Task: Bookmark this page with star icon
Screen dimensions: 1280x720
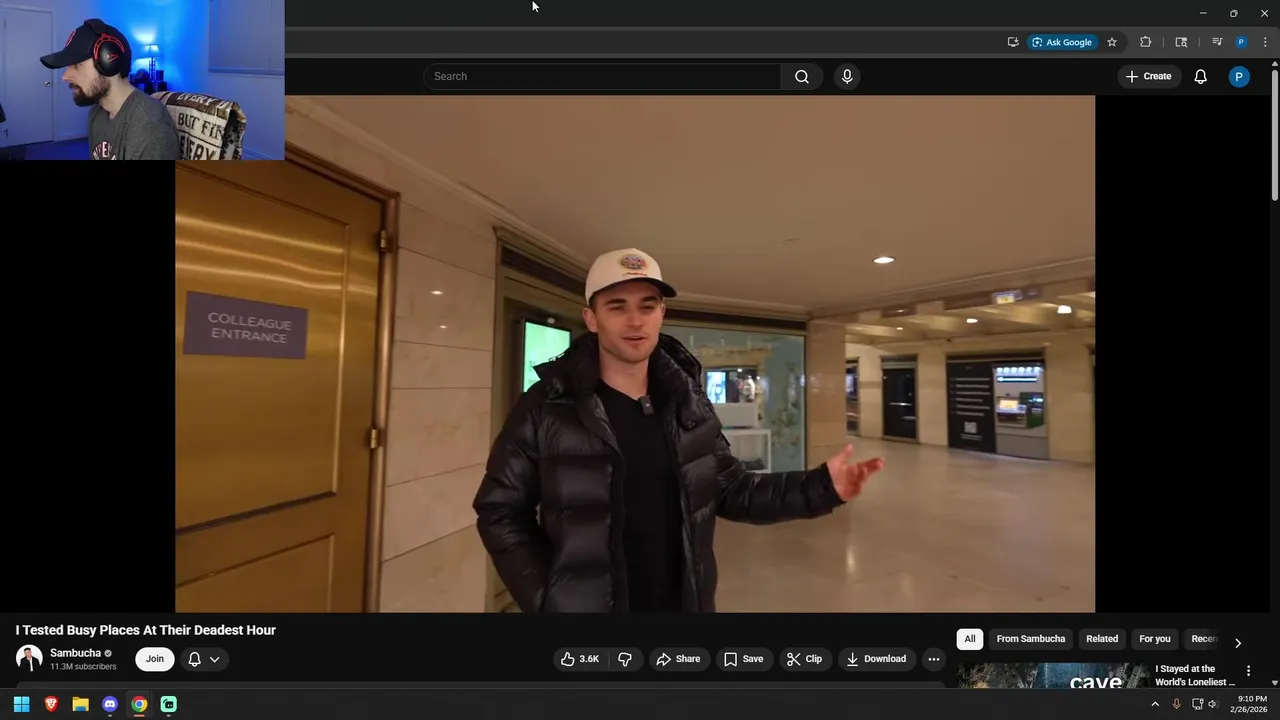Action: tap(1111, 42)
